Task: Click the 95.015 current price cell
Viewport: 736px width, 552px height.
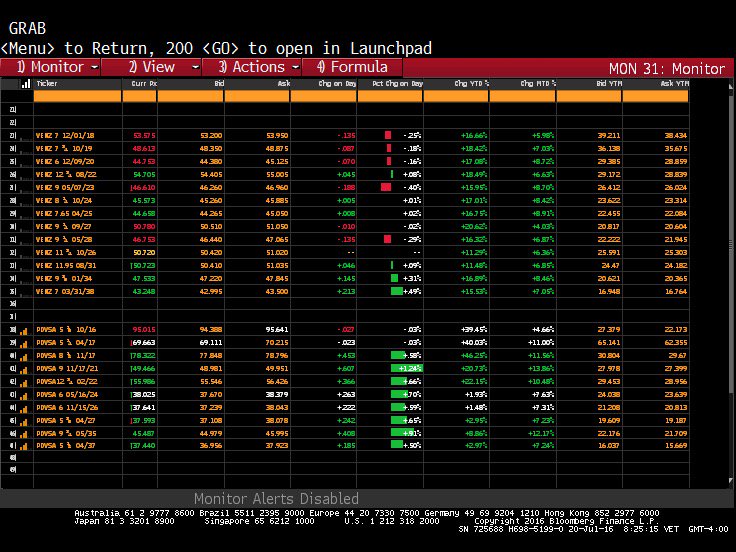Action: [144, 330]
